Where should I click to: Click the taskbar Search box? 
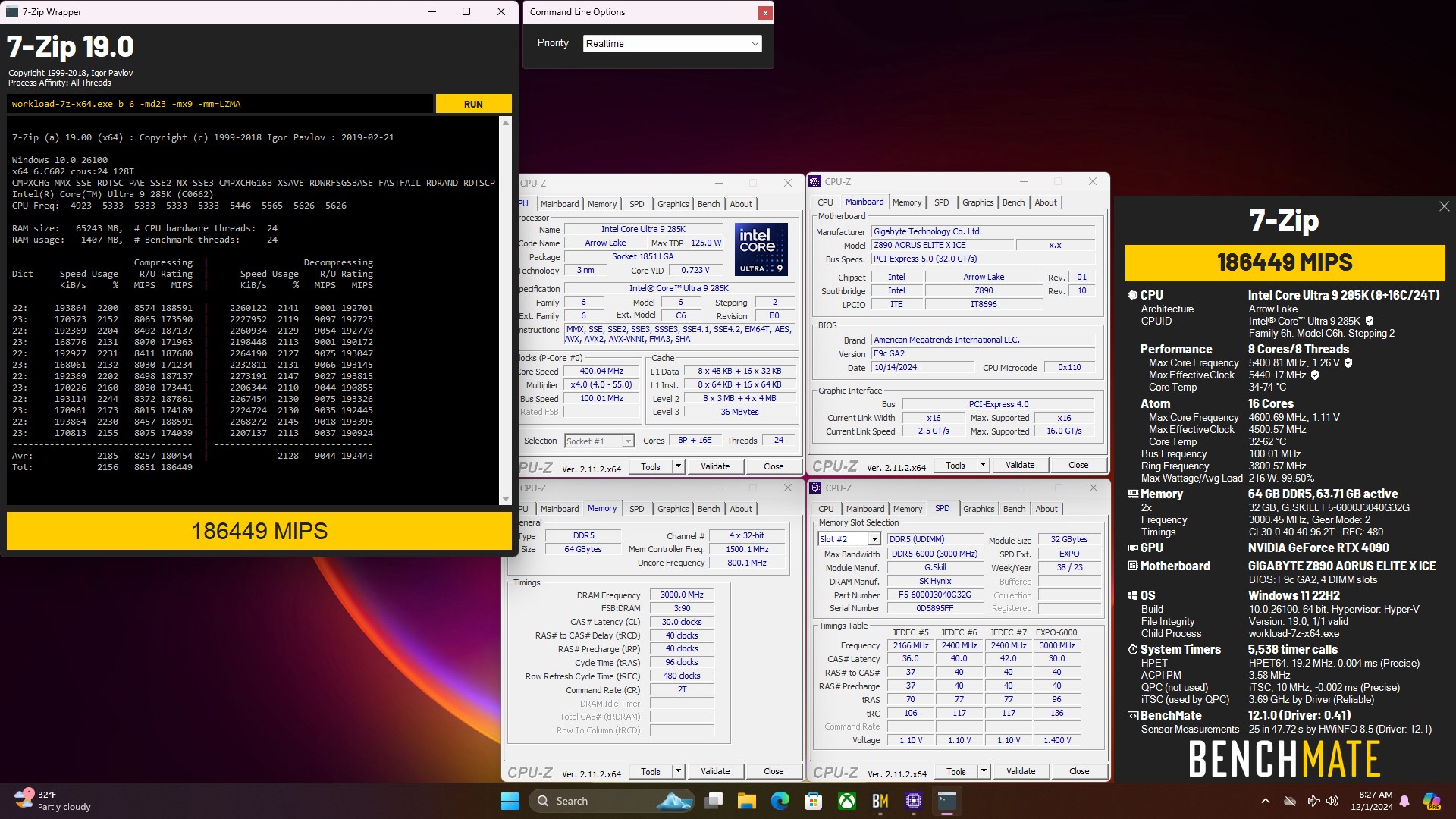coord(612,801)
